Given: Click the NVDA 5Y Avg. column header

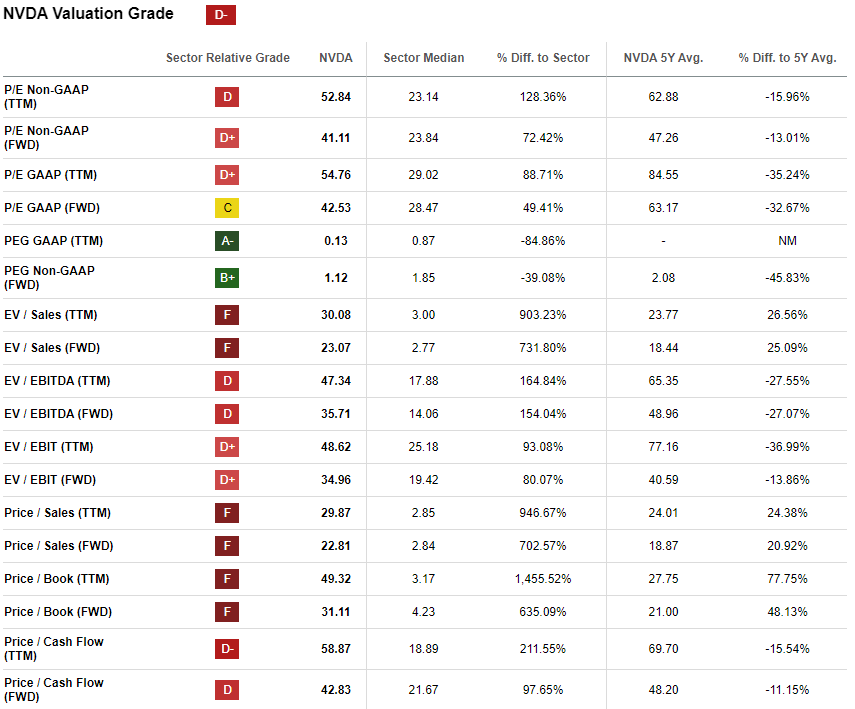Looking at the screenshot, I should coord(663,58).
